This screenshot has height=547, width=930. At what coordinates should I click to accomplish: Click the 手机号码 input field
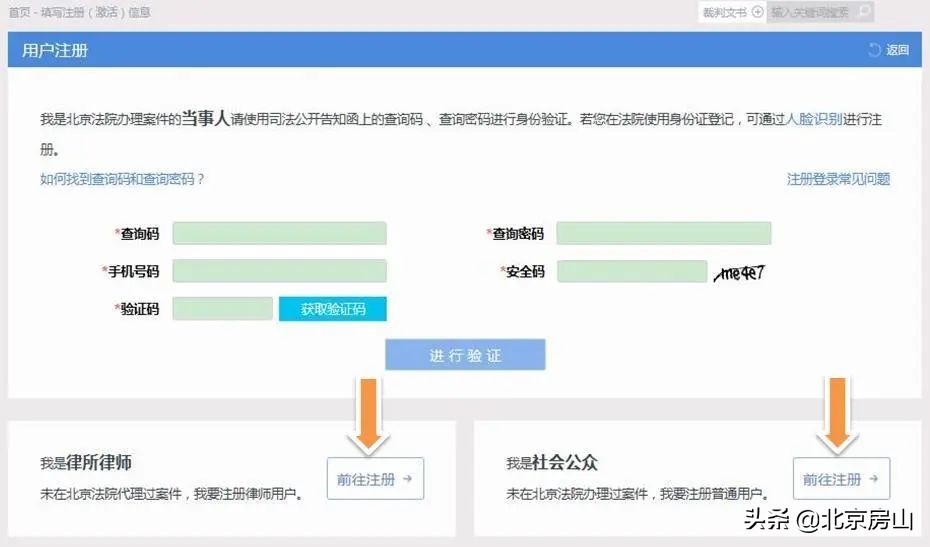279,271
